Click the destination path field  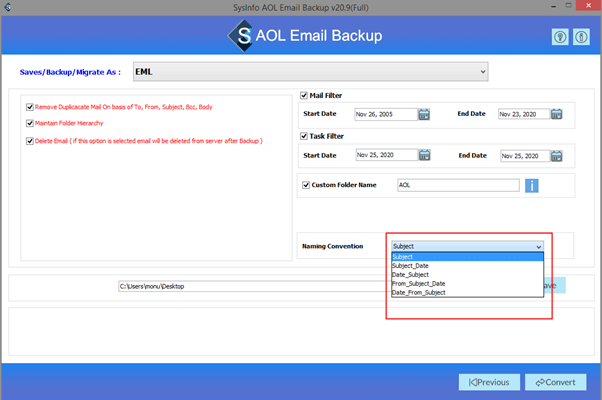tap(253, 286)
